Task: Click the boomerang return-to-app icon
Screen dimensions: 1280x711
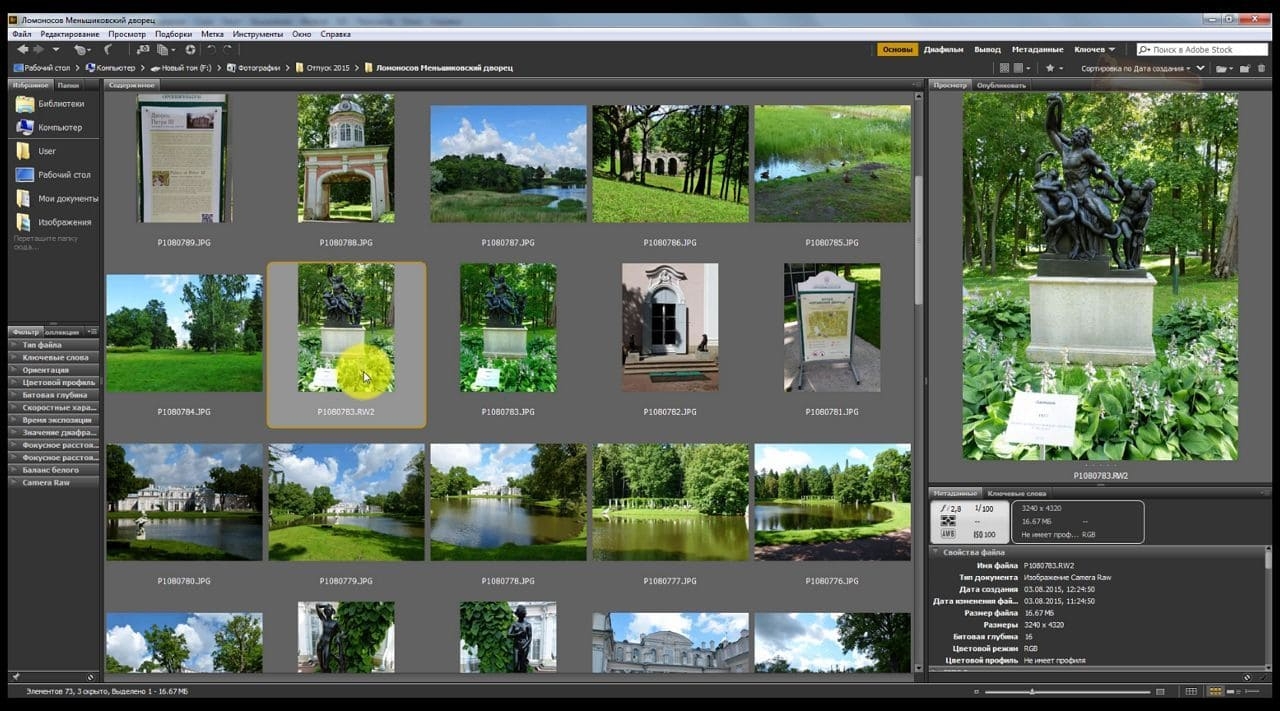Action: [108, 49]
